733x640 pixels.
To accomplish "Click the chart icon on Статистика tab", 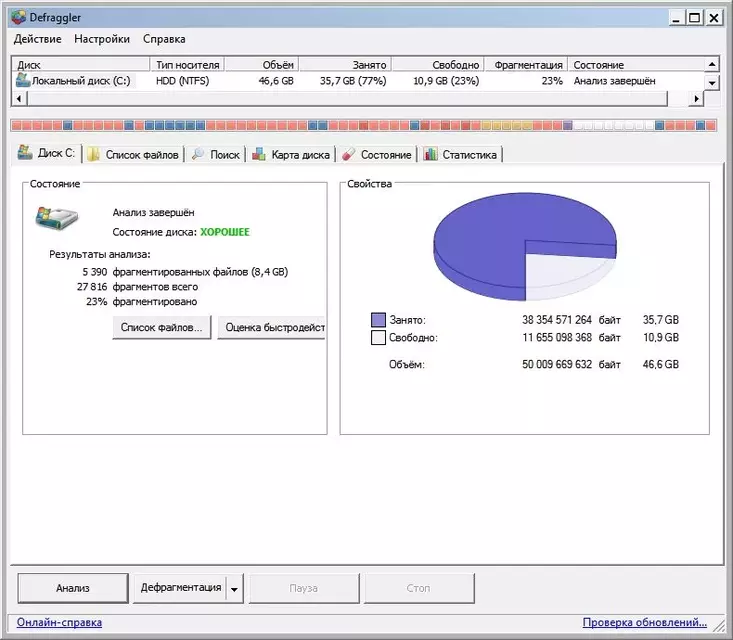I will tap(430, 154).
